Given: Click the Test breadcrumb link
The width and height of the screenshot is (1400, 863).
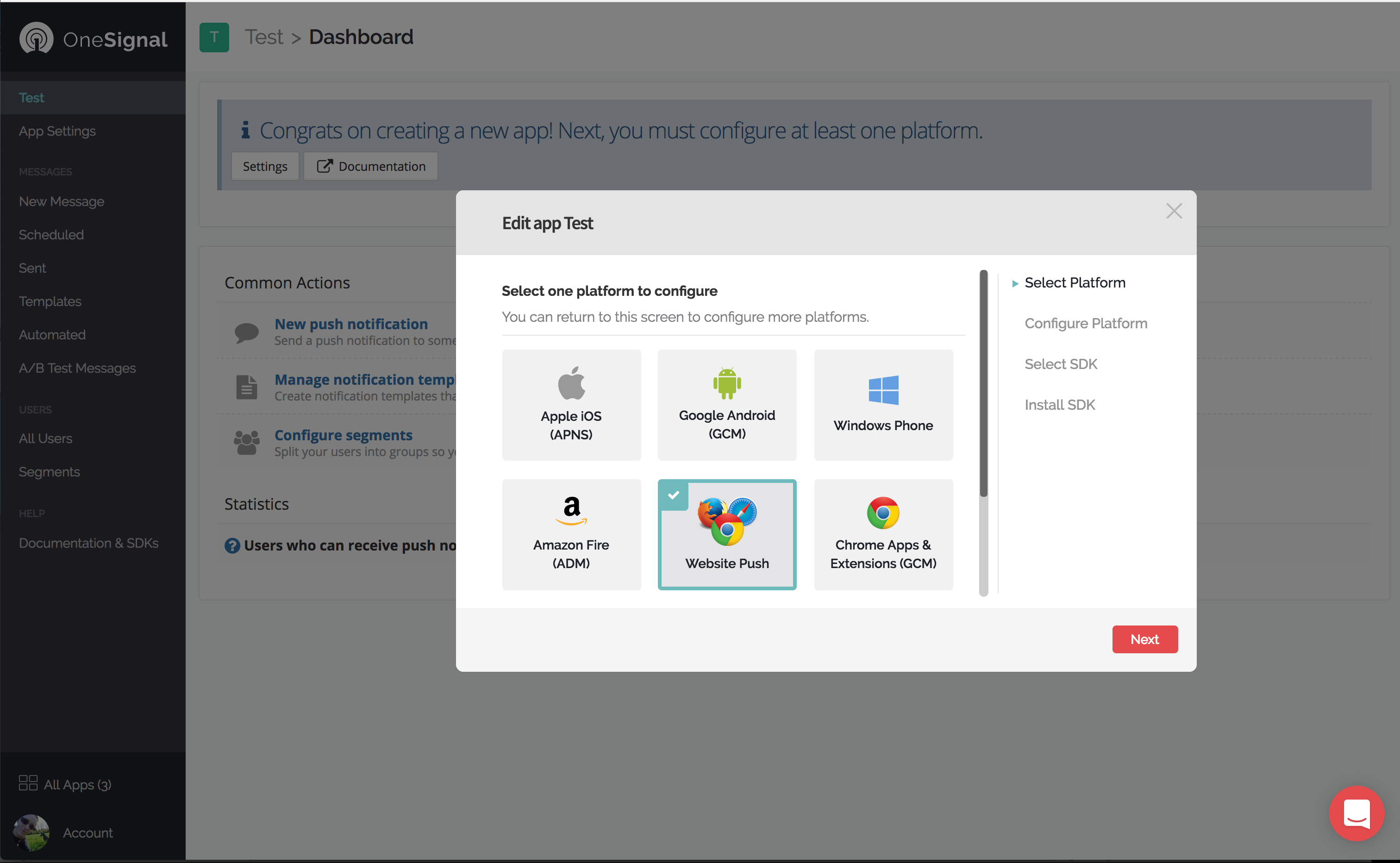Looking at the screenshot, I should pos(264,37).
